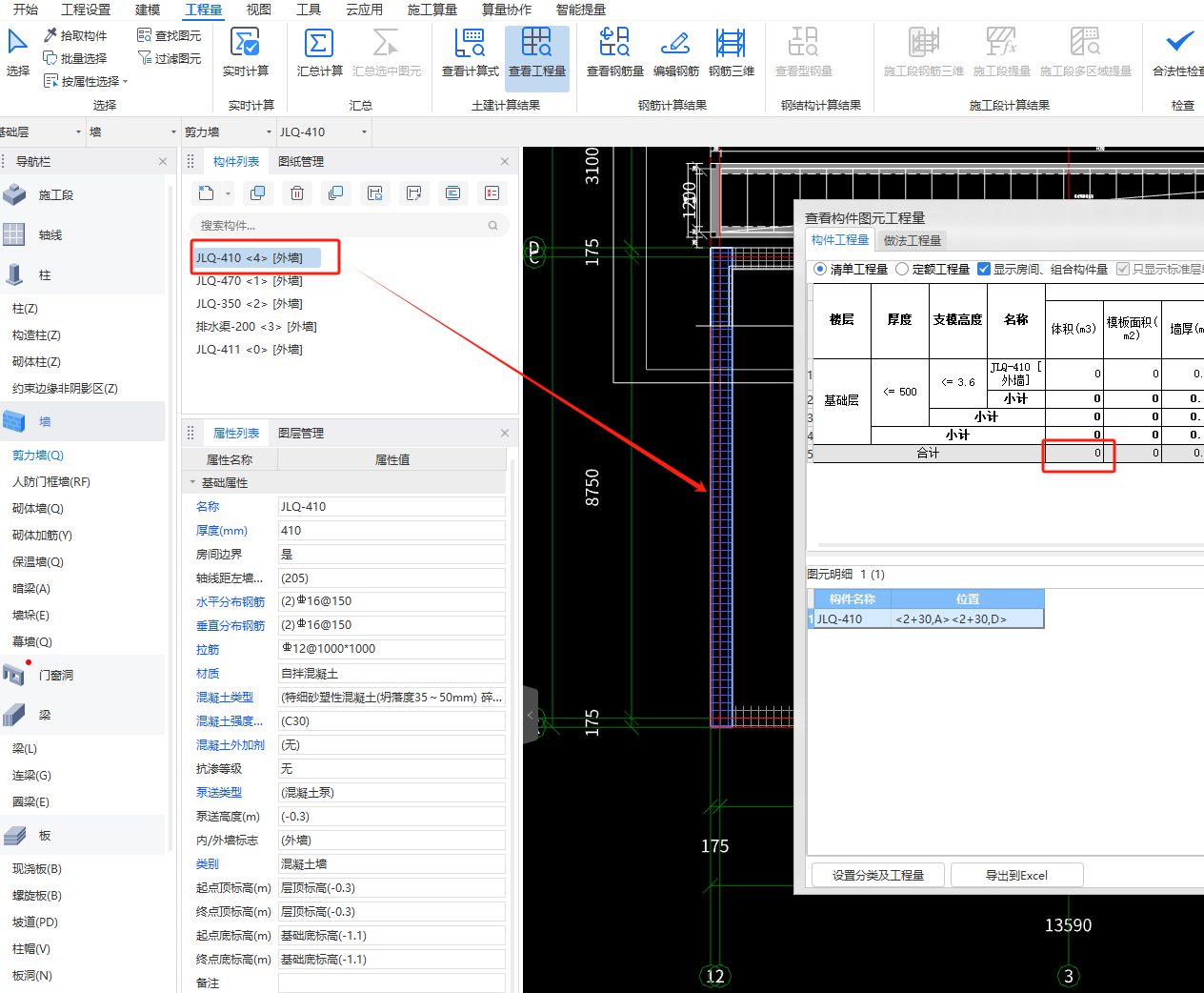
Task: Open the 墙 category in navigation
Action: tap(84, 422)
